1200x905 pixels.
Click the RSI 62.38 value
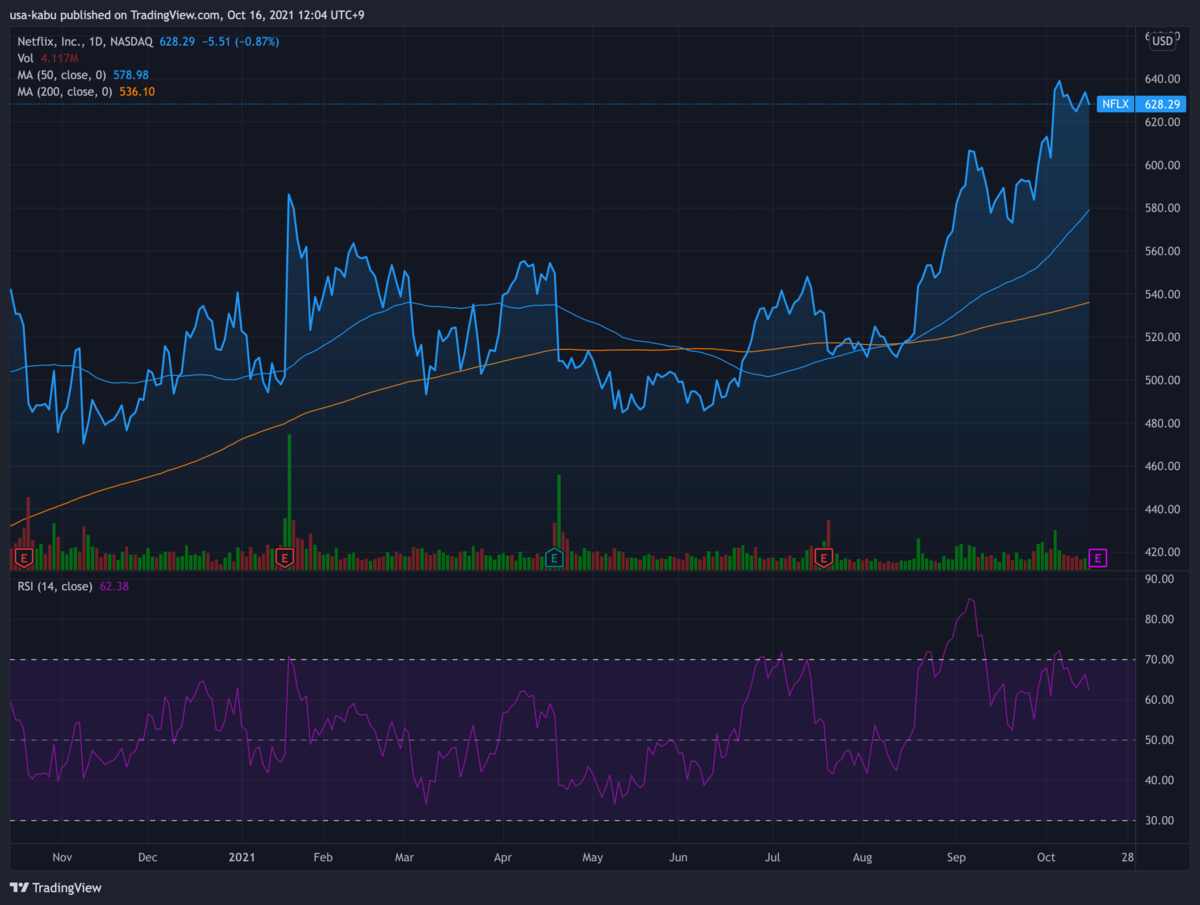click(x=114, y=586)
